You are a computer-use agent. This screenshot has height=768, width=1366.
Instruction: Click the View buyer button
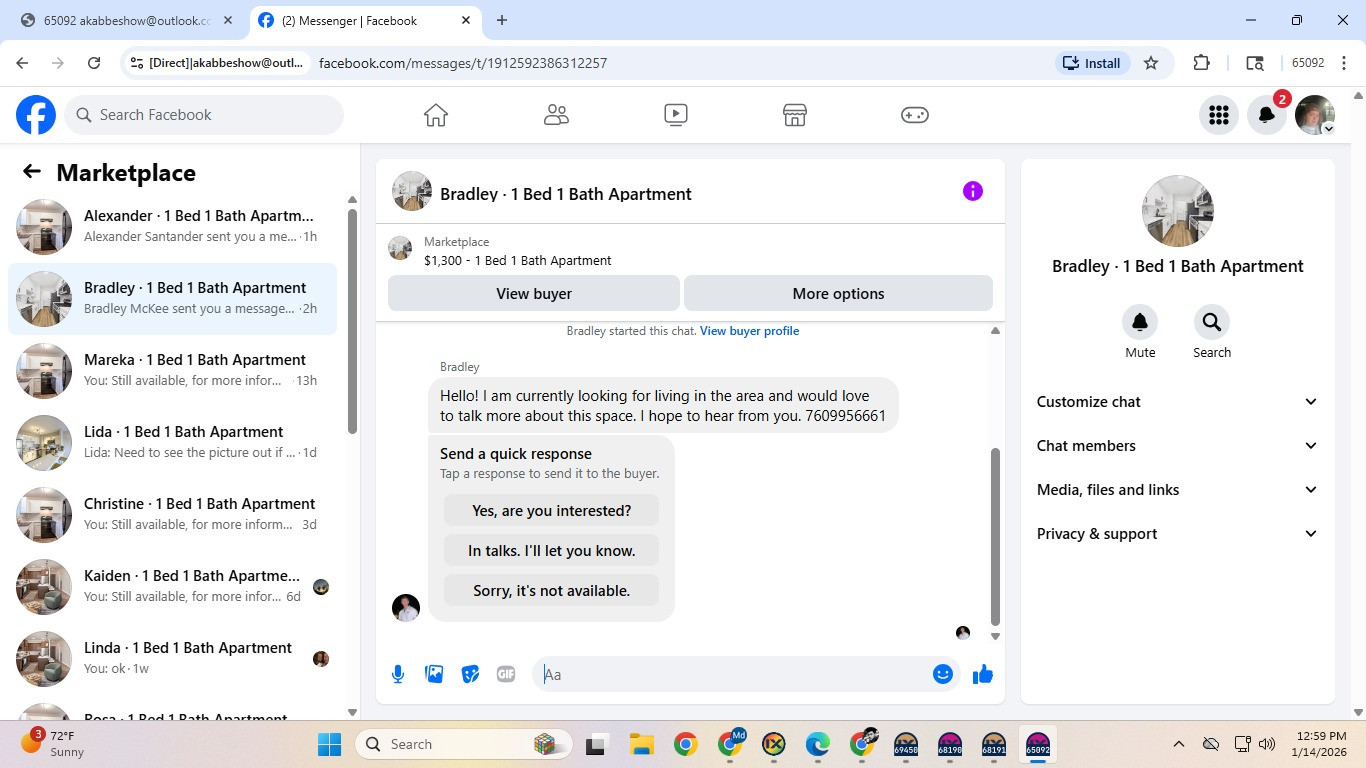tap(534, 294)
